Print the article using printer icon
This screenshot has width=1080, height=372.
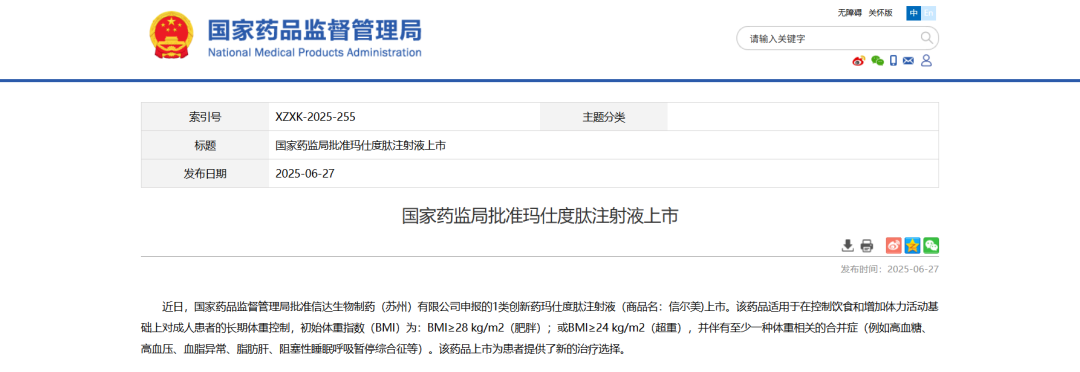866,245
